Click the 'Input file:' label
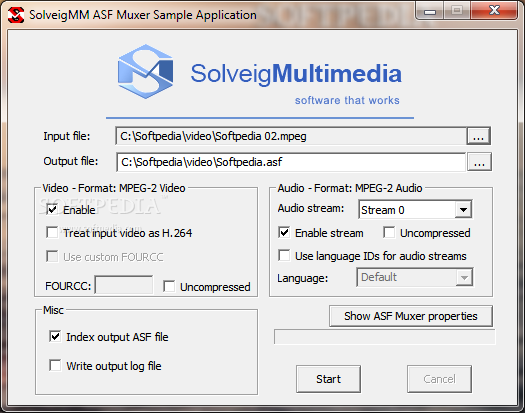This screenshot has height=413, width=525. [67, 136]
